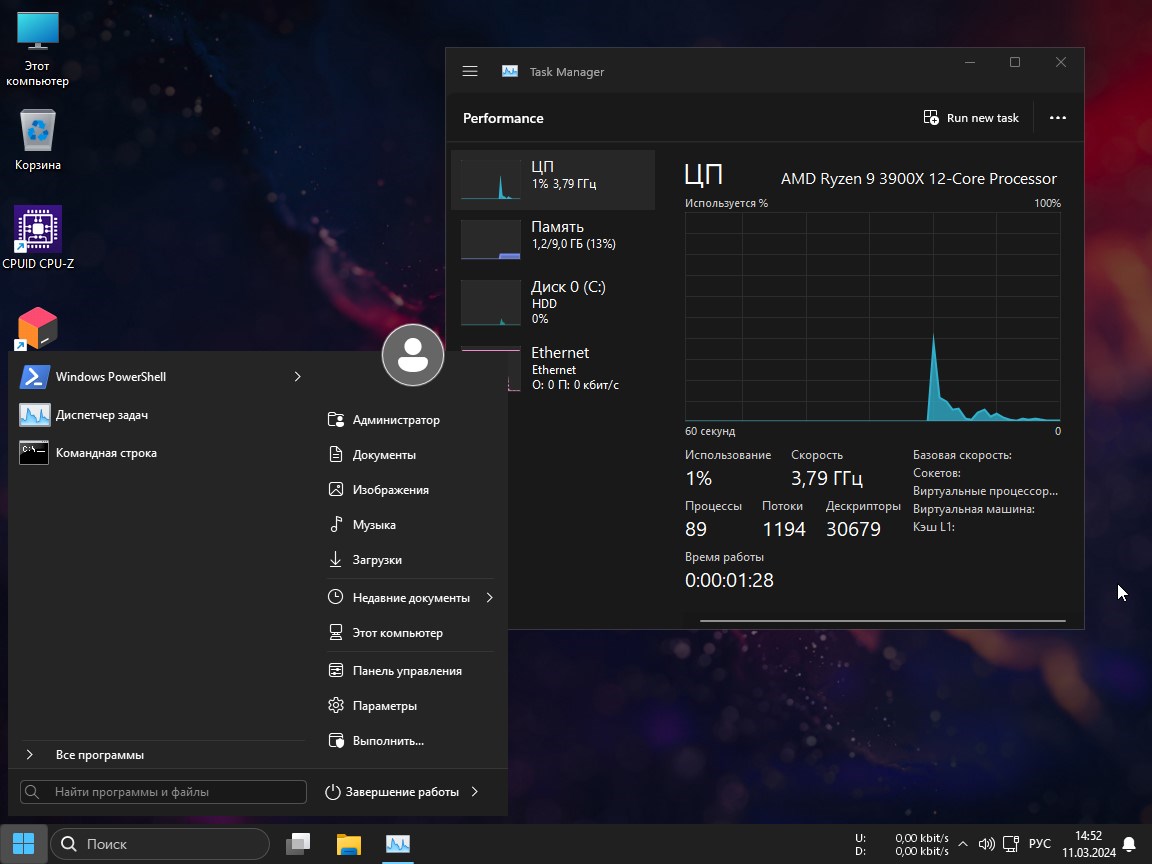Click the ЦП mini graph thumbnail
The width and height of the screenshot is (1152, 864).
(x=491, y=179)
